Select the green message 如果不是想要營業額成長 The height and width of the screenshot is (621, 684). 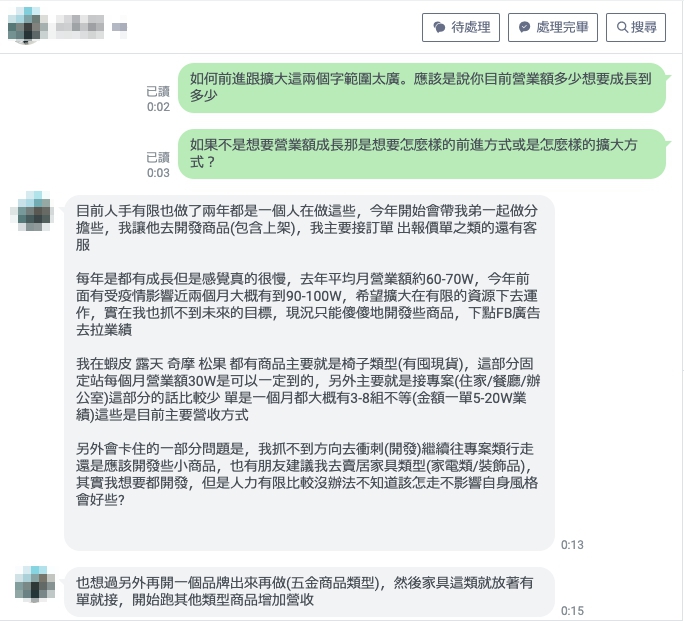coord(421,154)
